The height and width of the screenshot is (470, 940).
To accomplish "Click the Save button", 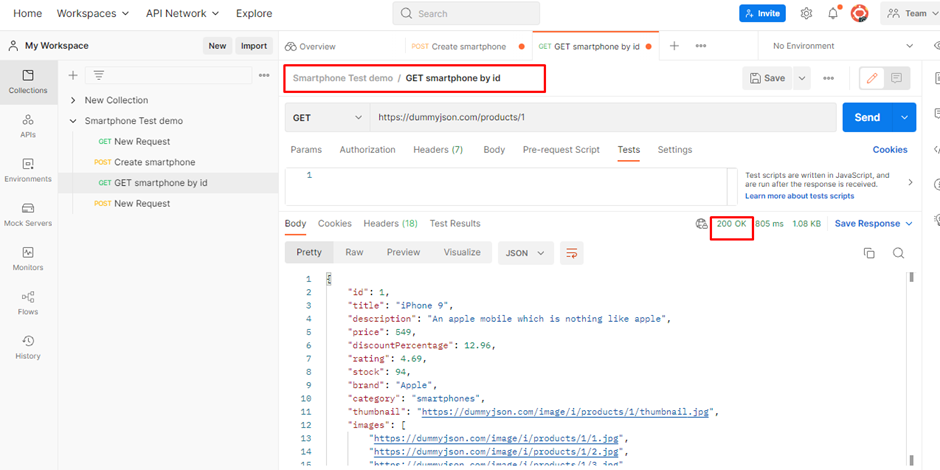I will 767,78.
